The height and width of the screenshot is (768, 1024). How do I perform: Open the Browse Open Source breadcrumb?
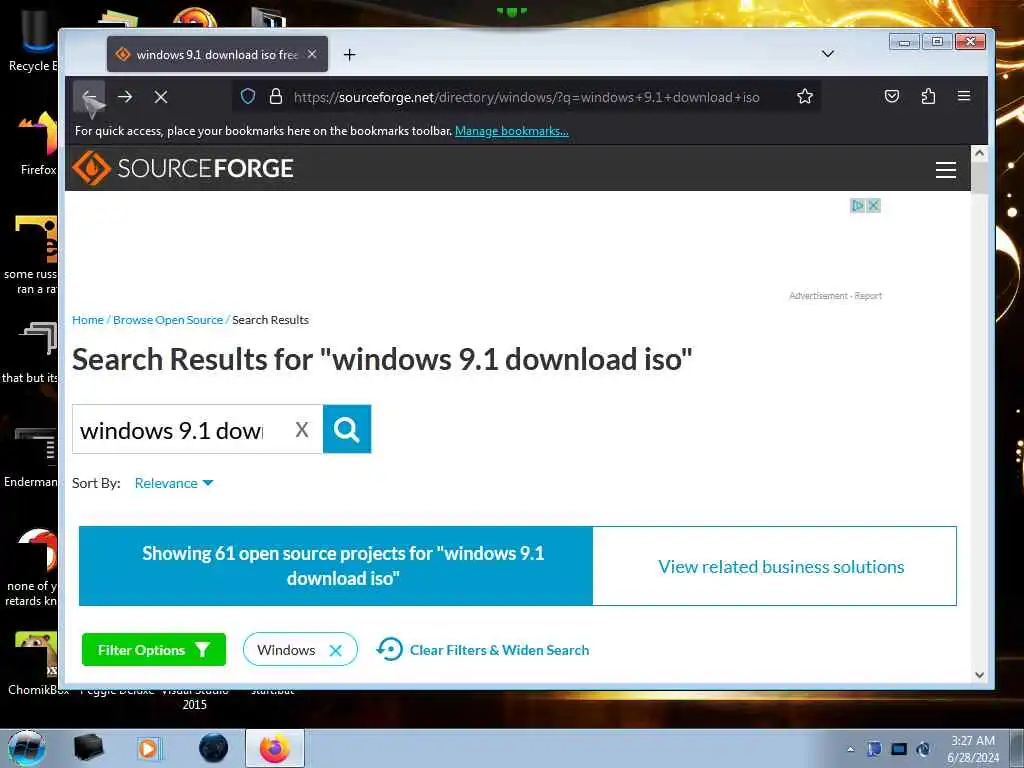coord(168,320)
